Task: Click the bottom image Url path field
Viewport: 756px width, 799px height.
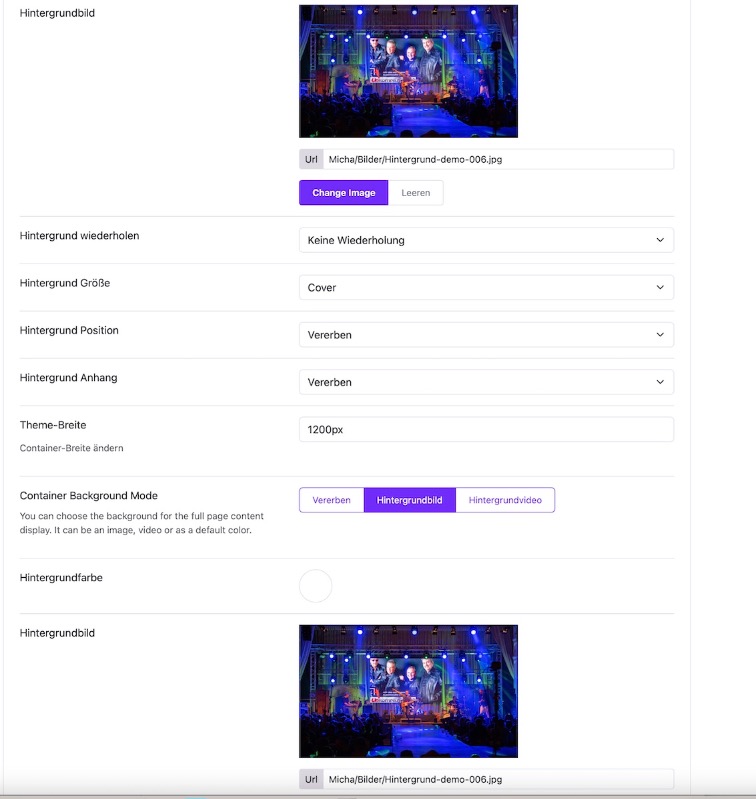Action: click(498, 779)
